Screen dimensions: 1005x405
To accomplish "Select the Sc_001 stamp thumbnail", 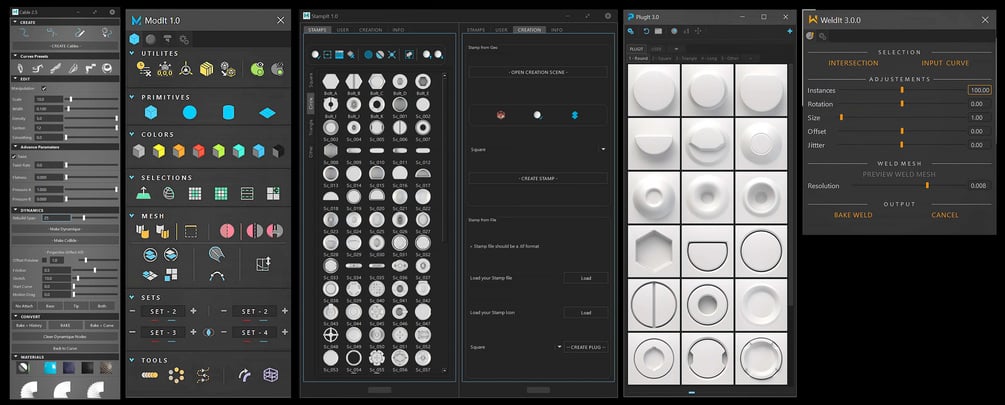I will 399,104.
